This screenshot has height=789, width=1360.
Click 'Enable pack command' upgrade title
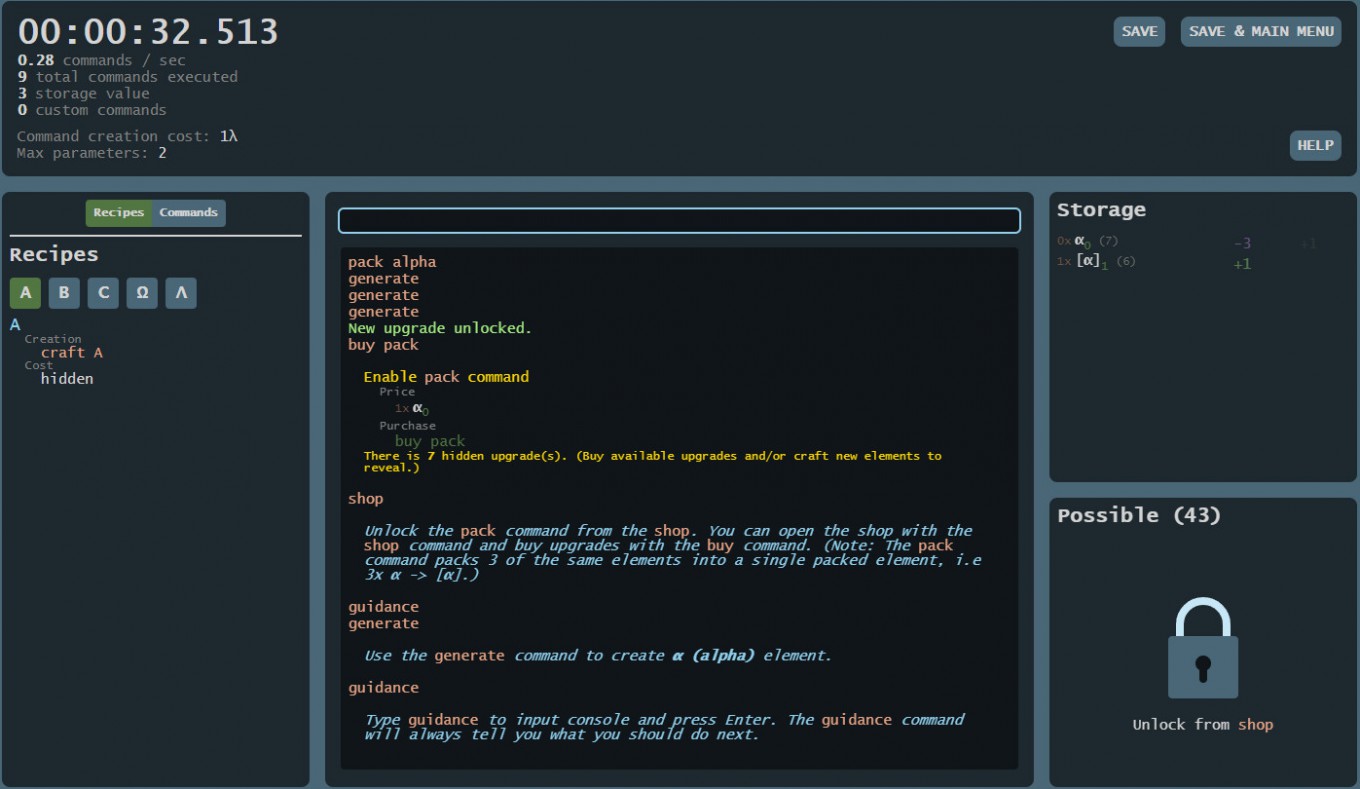tap(446, 377)
